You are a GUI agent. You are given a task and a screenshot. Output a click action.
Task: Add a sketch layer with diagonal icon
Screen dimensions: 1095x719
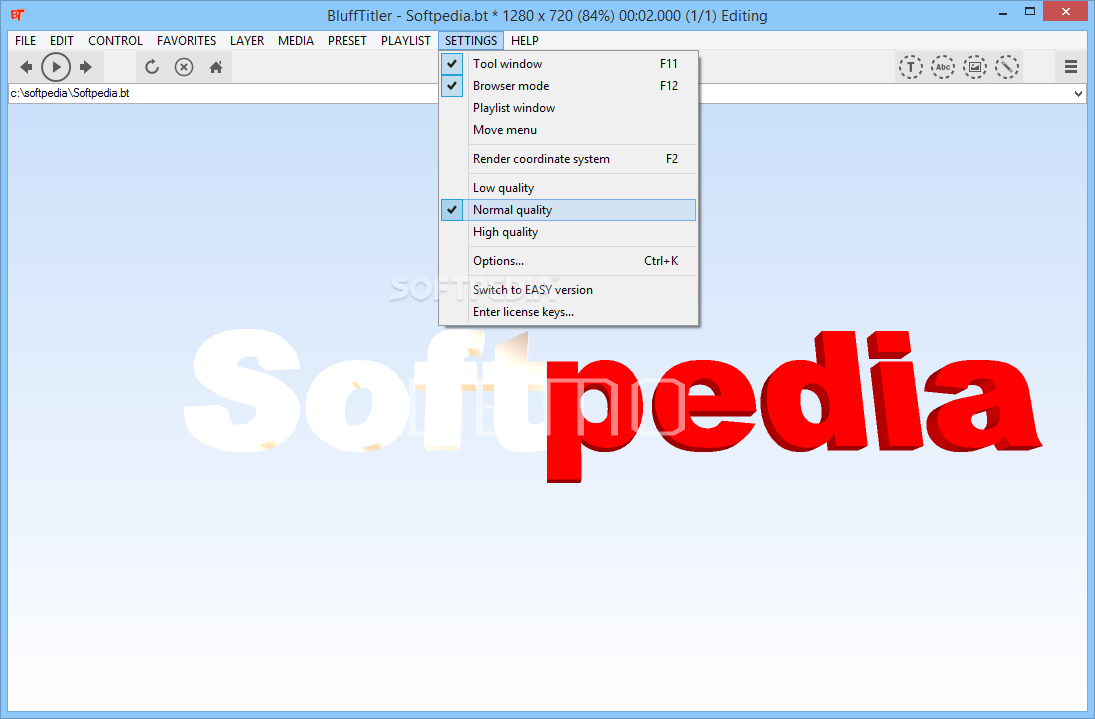click(1007, 67)
